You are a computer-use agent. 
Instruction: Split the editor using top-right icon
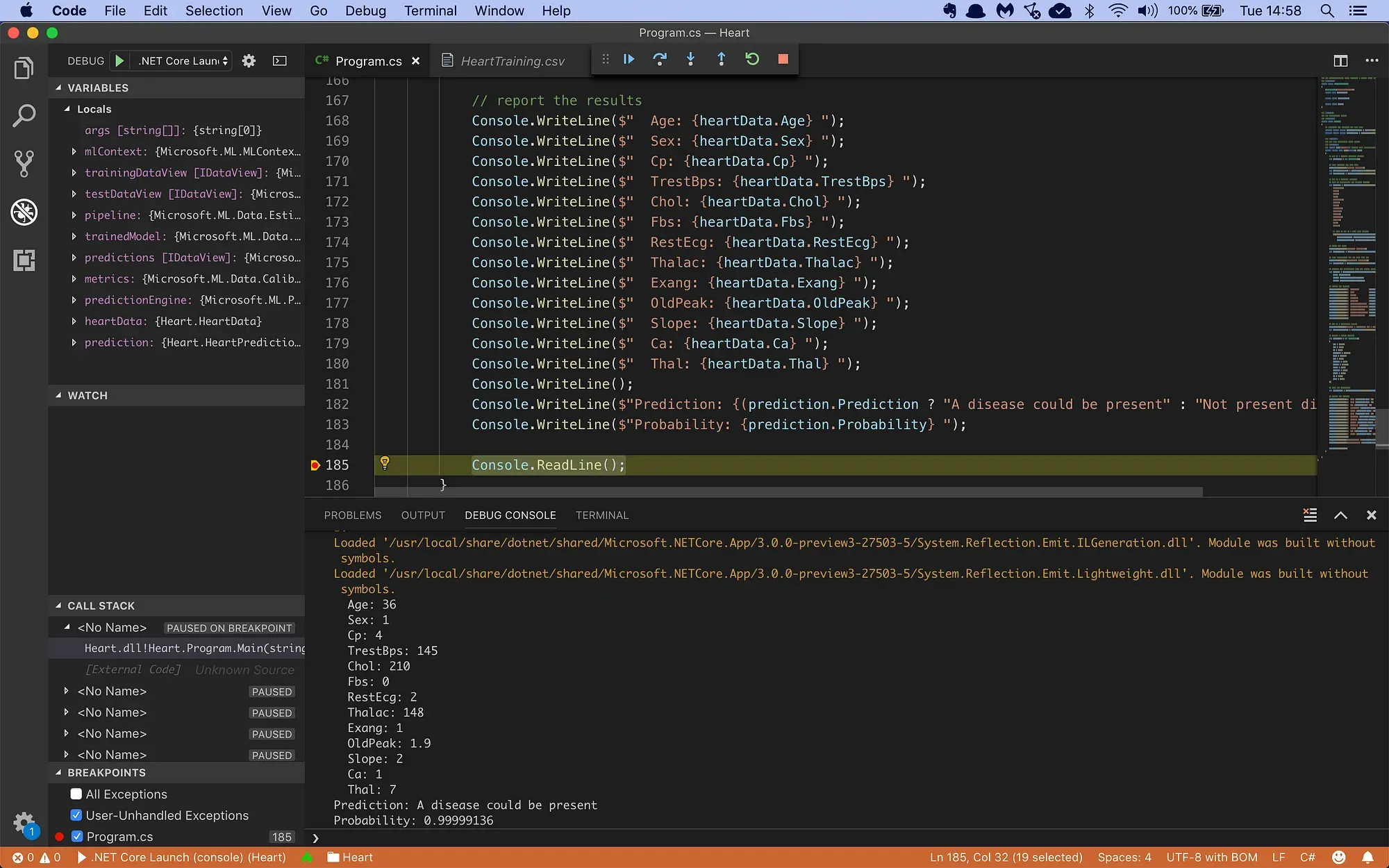pos(1340,60)
